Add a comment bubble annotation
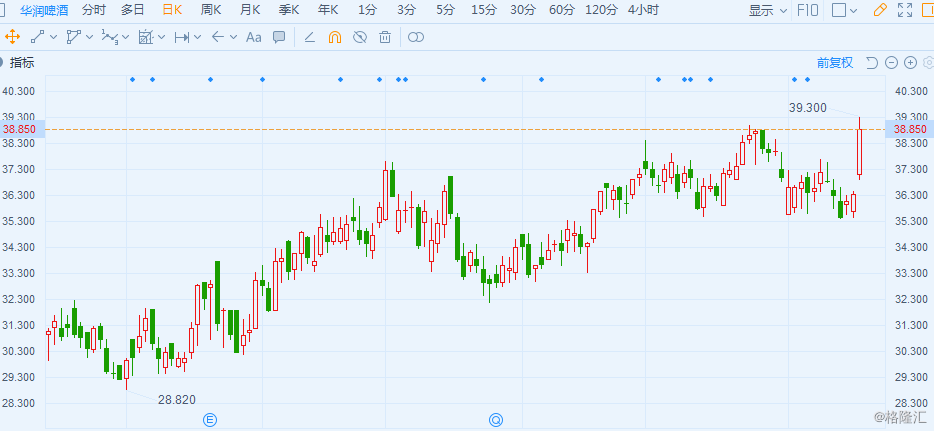 (279, 38)
